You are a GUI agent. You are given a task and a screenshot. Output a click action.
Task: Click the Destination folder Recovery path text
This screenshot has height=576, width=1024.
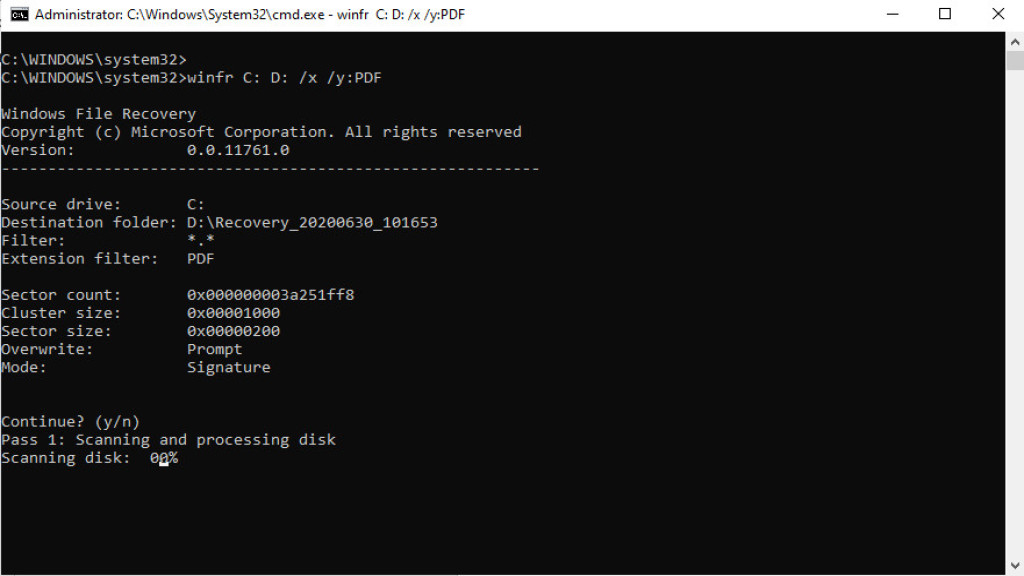tap(310, 222)
